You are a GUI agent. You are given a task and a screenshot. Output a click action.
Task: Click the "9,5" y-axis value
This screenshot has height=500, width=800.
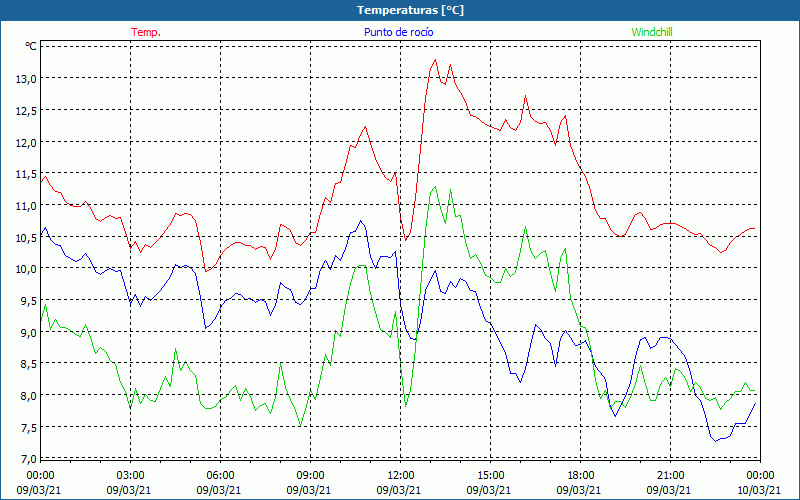pos(29,301)
